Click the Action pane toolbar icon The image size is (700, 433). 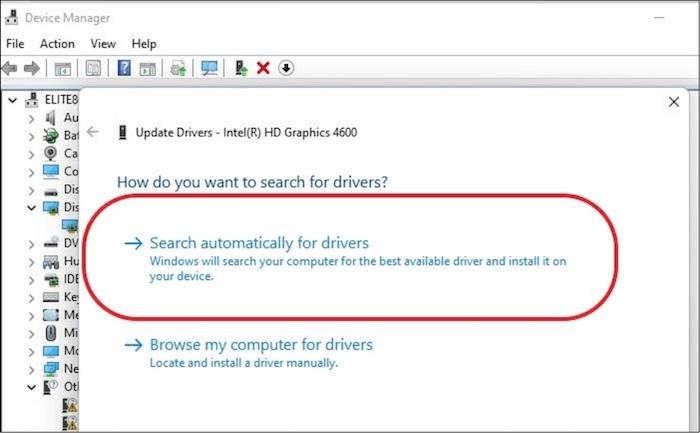click(147, 68)
